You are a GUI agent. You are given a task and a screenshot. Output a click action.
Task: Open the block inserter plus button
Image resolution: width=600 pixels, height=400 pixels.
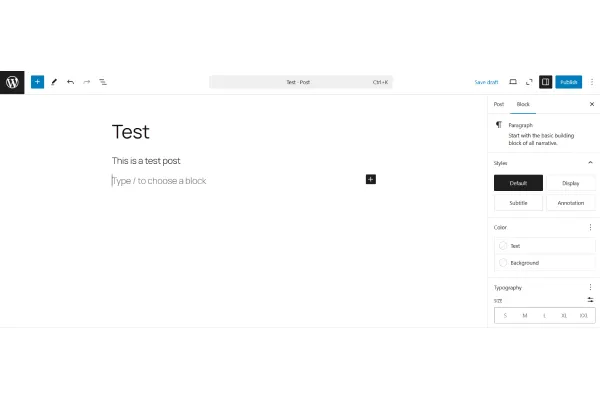(x=37, y=82)
